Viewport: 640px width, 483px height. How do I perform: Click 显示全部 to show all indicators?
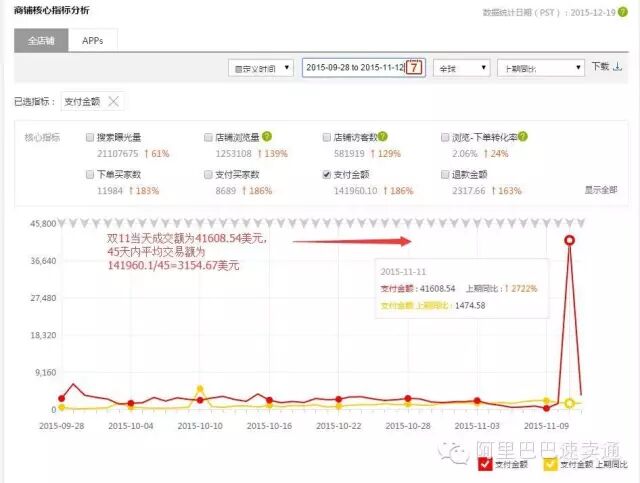(601, 190)
